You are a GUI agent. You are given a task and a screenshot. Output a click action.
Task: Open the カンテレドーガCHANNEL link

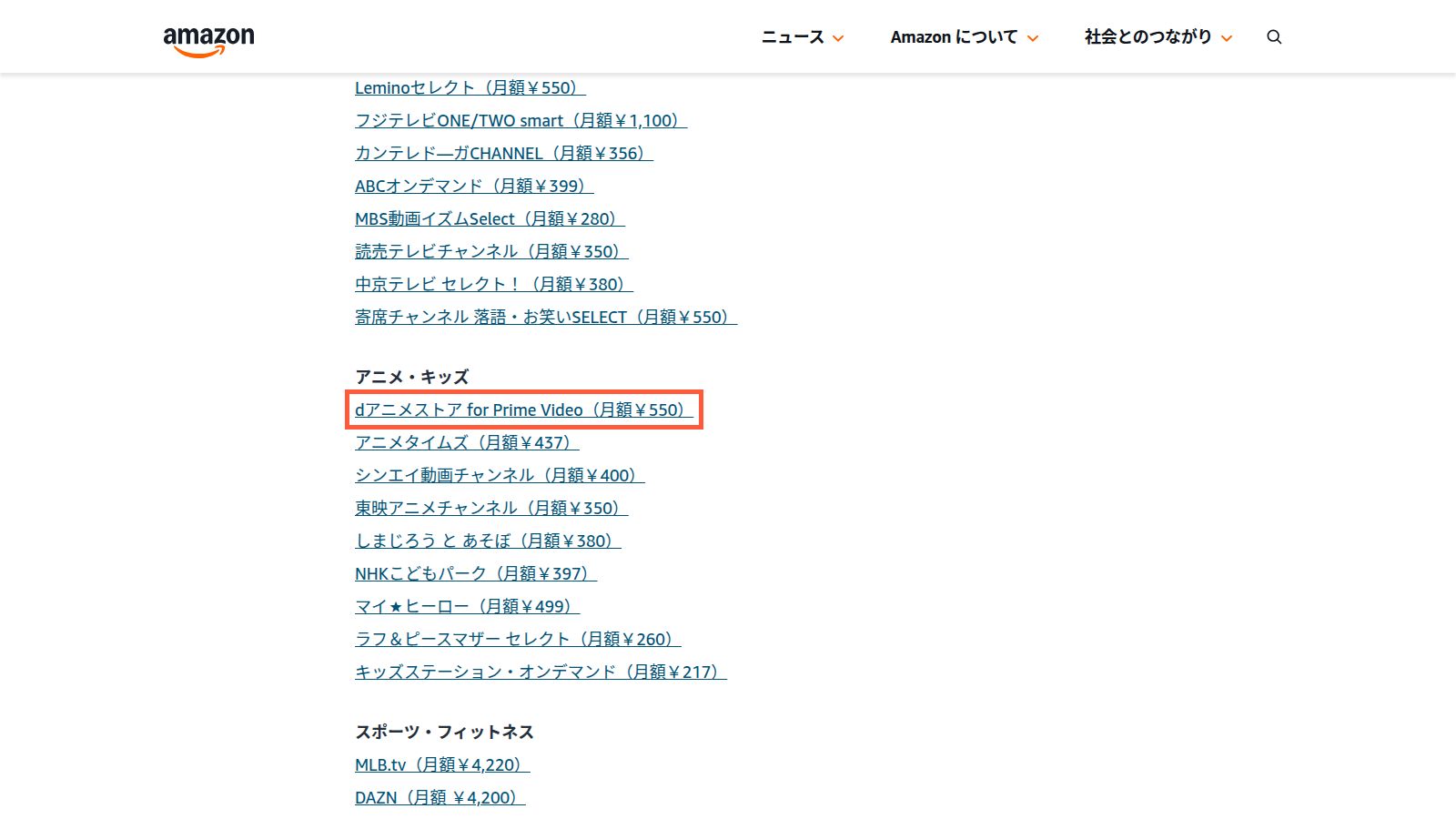pyautogui.click(x=504, y=153)
